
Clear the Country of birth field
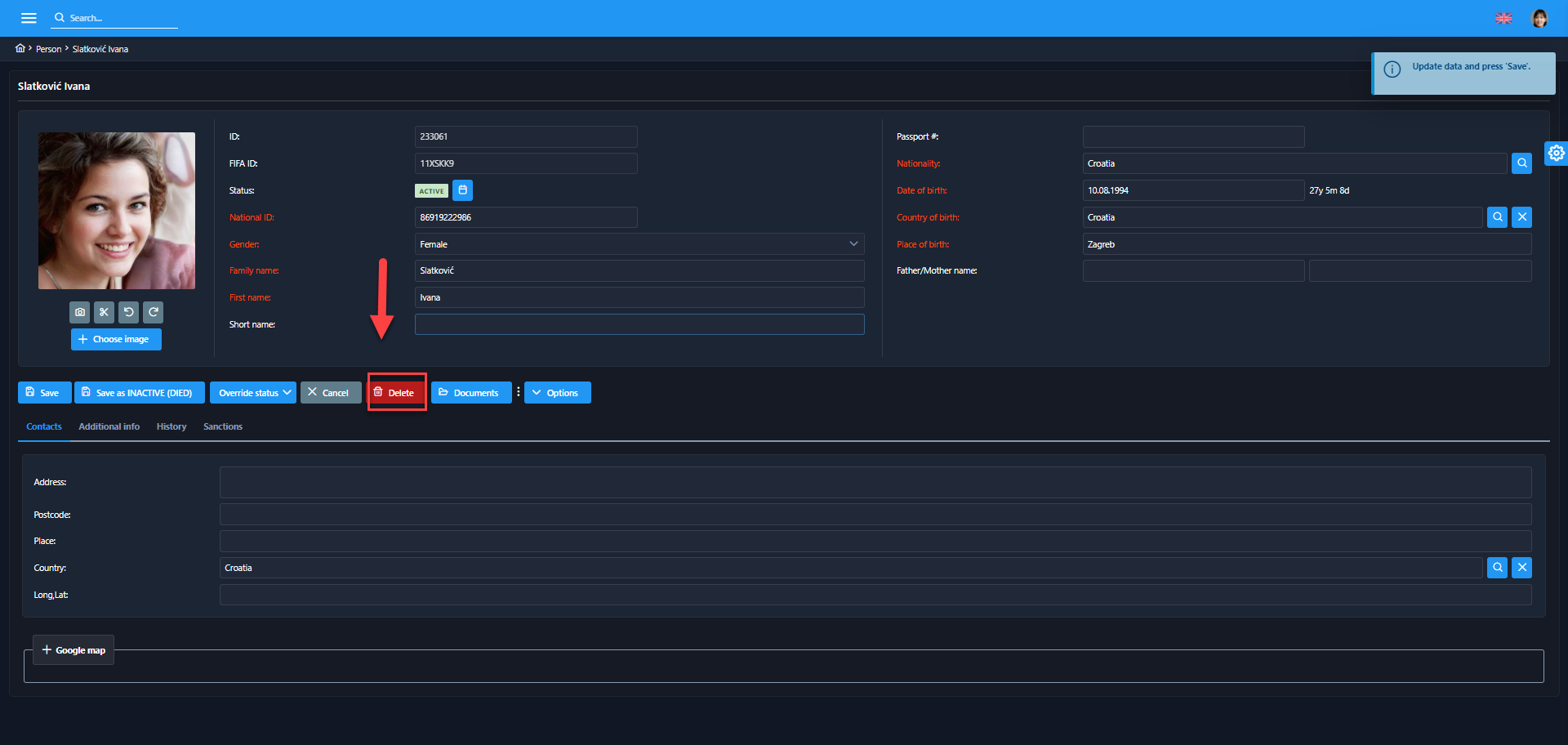(x=1521, y=217)
